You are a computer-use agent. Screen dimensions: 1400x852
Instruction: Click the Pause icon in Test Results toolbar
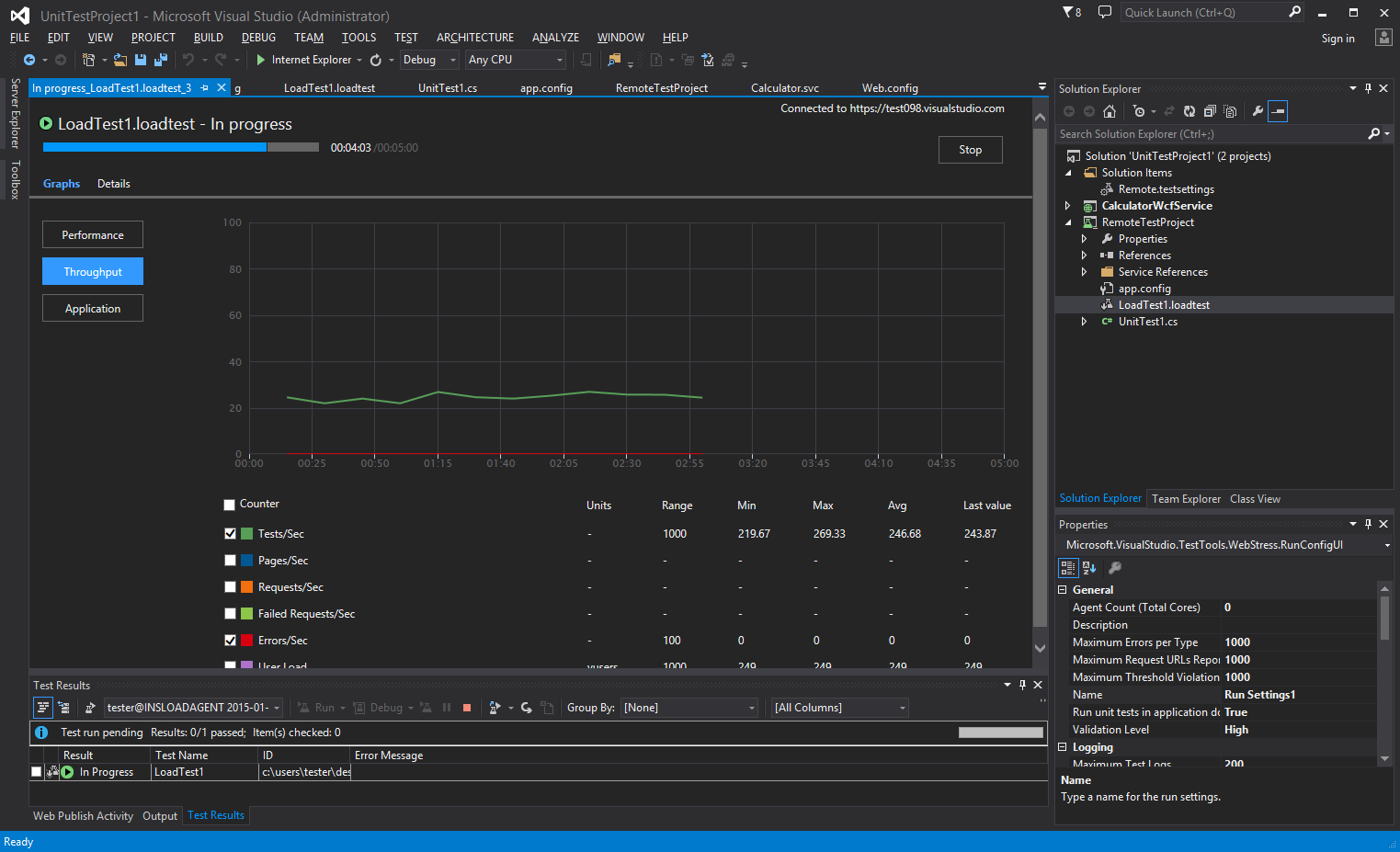(447, 708)
